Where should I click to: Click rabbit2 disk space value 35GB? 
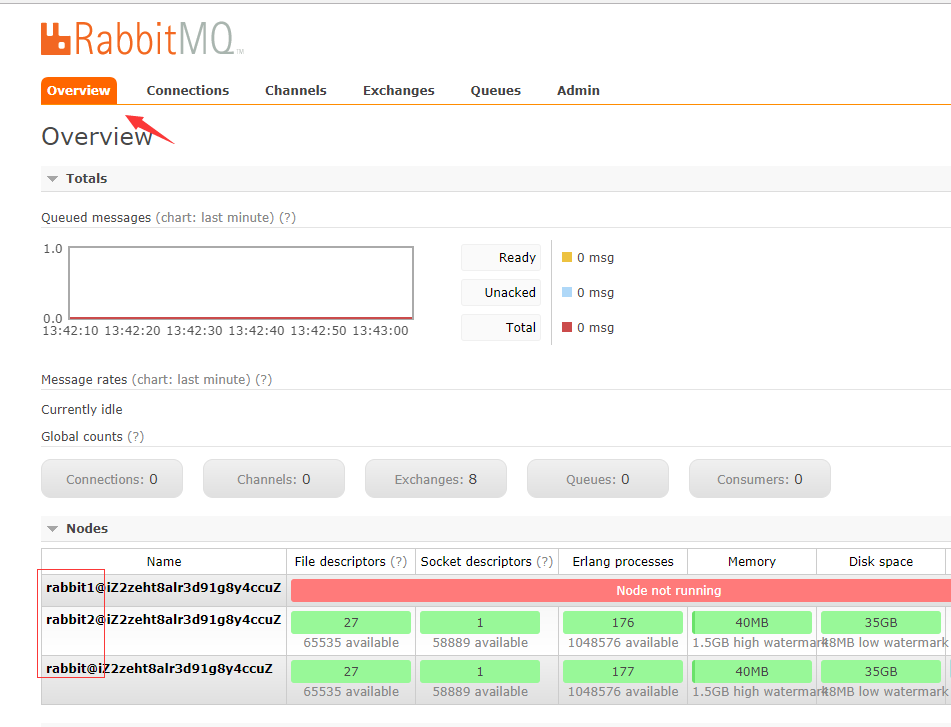pos(881,623)
